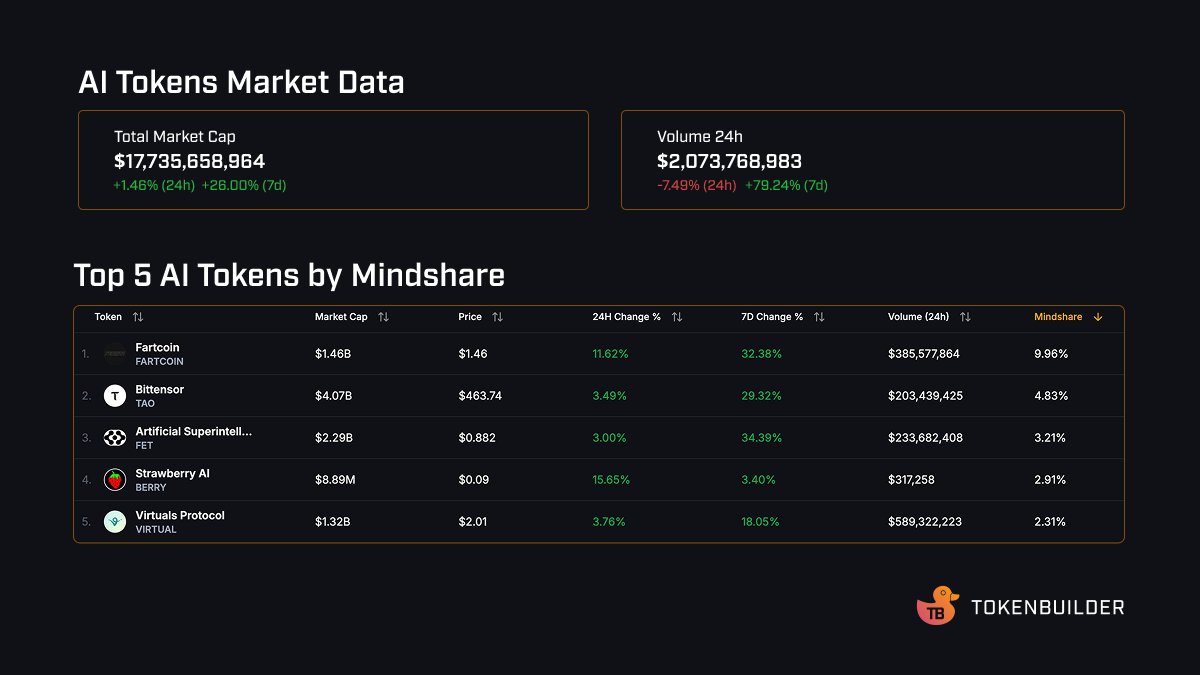Viewport: 1200px width, 675px height.
Task: Click the TOKENBUILDER brand text
Action: pyautogui.click(x=1047, y=607)
